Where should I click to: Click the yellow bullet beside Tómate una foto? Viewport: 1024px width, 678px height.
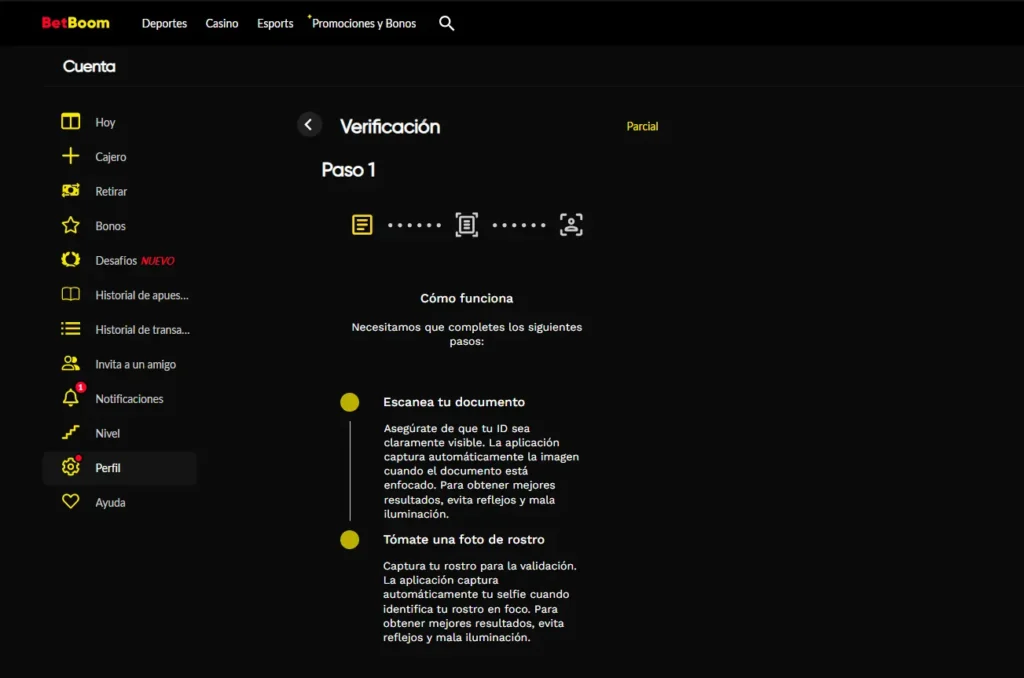[349, 540]
